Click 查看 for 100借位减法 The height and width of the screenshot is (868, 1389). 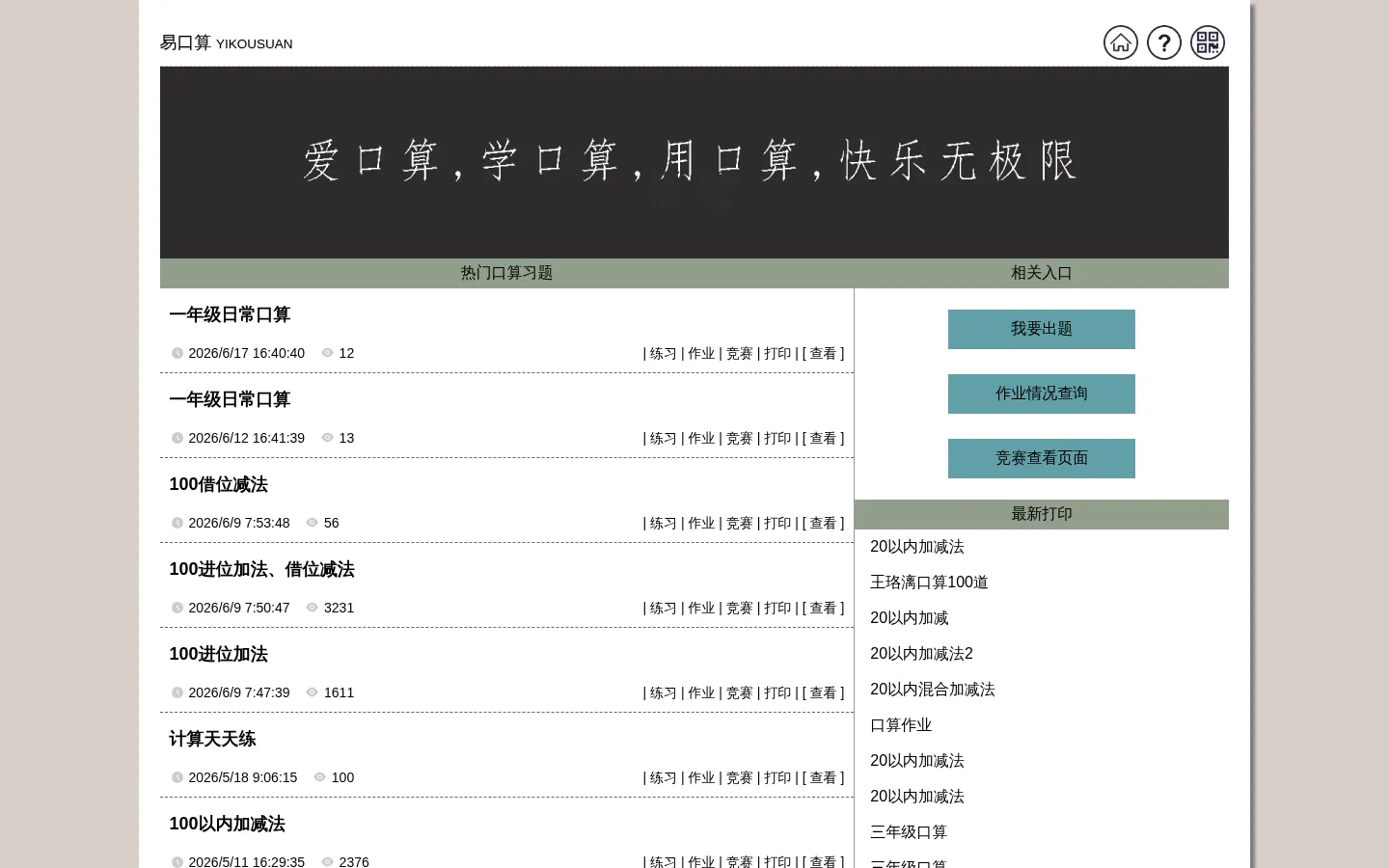(x=823, y=524)
